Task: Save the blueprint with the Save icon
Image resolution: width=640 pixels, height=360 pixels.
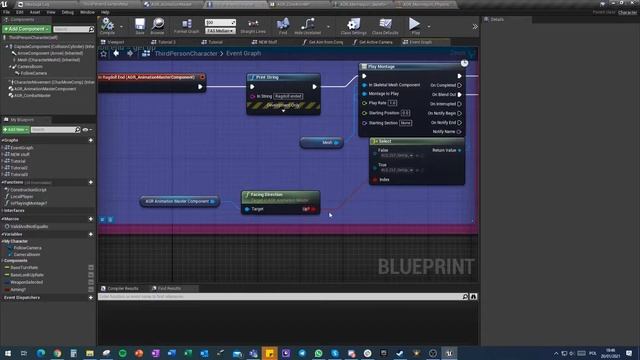Action: tap(140, 25)
